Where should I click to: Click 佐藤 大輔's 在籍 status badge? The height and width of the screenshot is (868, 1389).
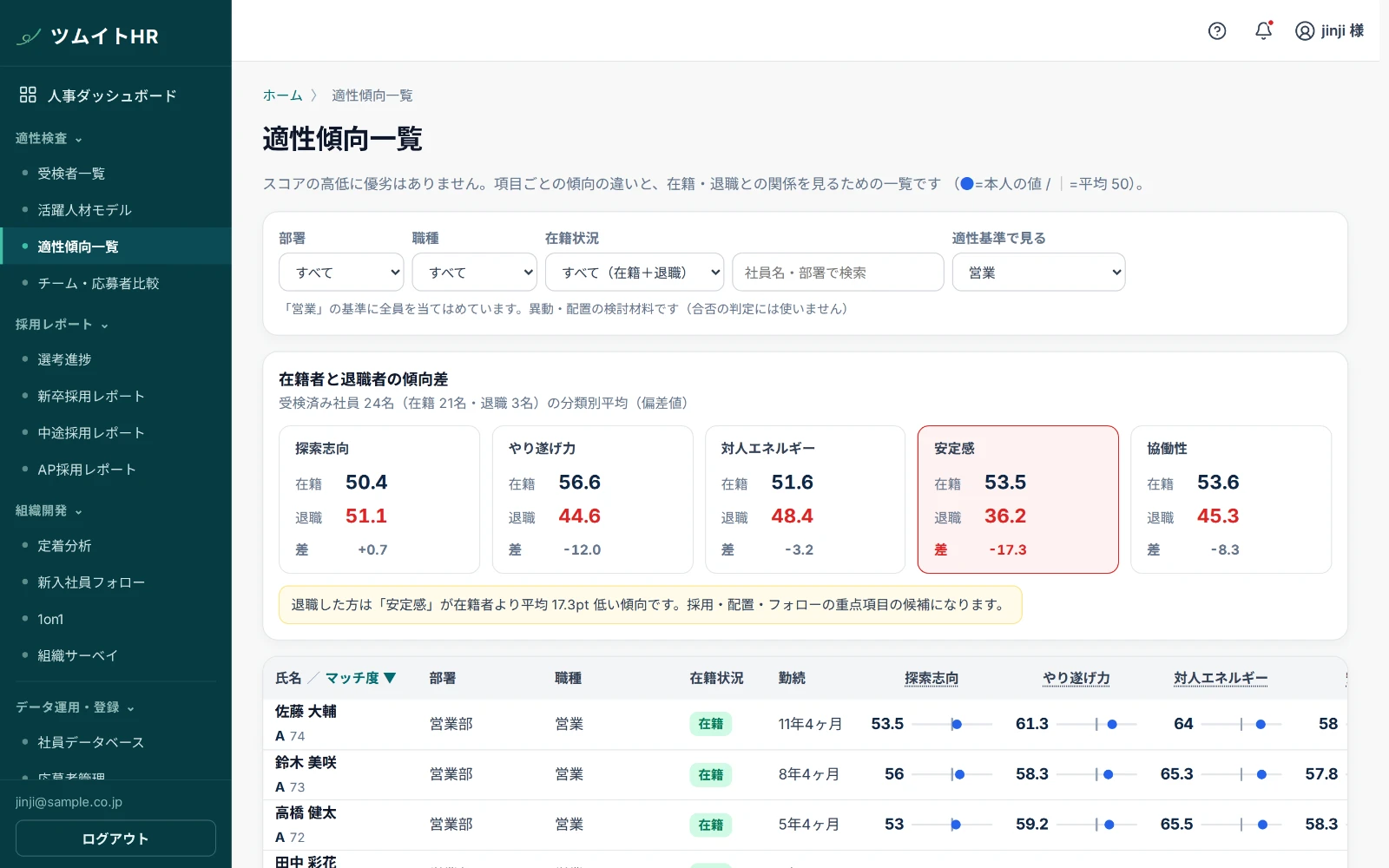pyautogui.click(x=710, y=724)
